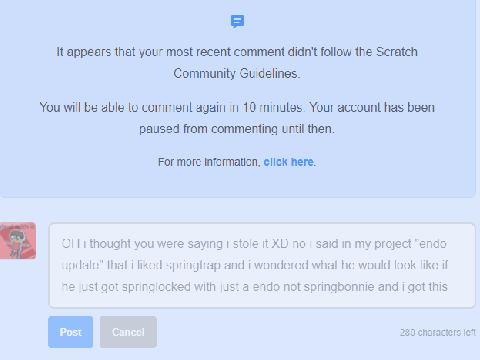Click the word "Scratch" in the notice

(x=397, y=52)
